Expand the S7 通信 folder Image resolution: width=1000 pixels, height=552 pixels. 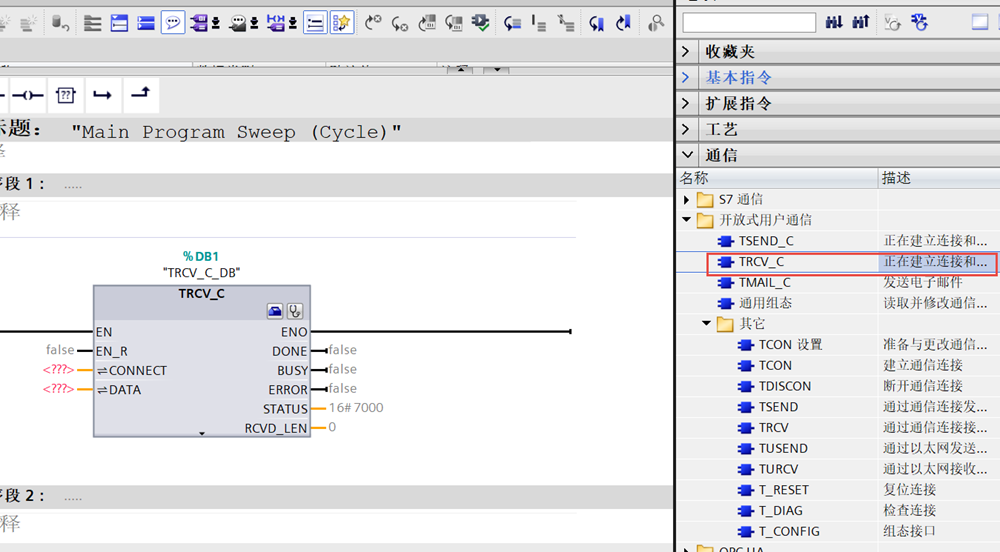(x=687, y=200)
